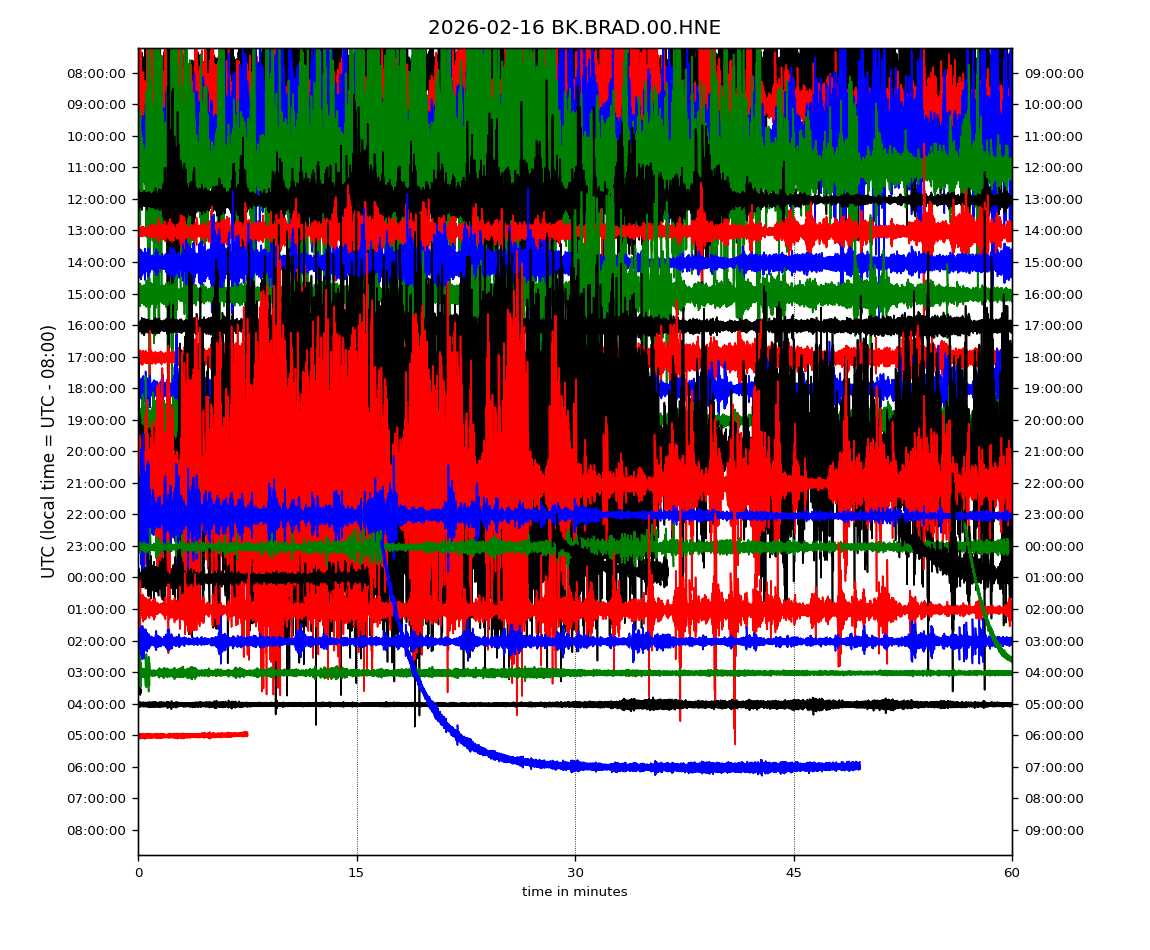Image resolution: width=1150 pixels, height=950 pixels.
Task: Click the right-axis 12:00:00 tick label
Action: [x=1054, y=167]
